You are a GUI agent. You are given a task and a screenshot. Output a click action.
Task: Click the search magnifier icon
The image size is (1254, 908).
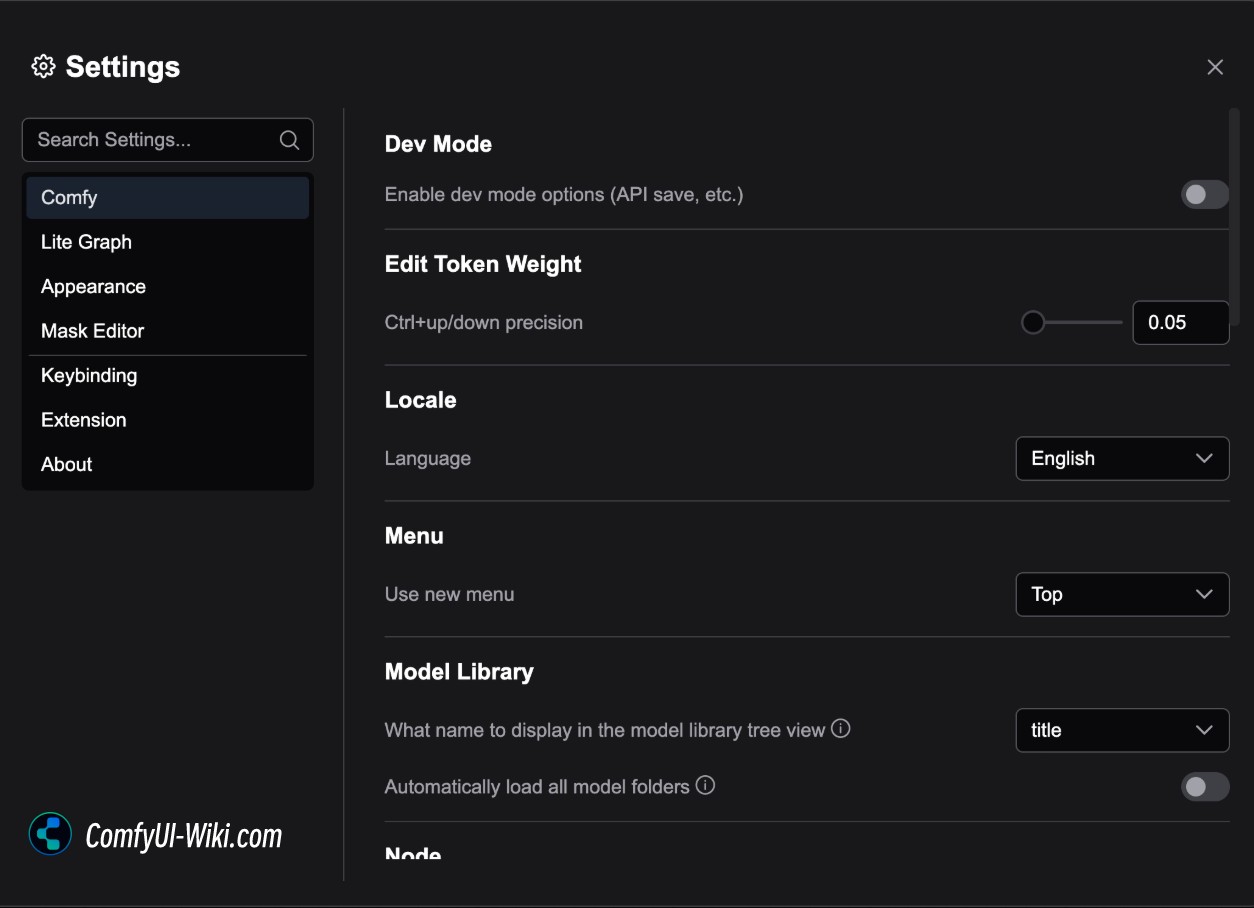tap(289, 140)
